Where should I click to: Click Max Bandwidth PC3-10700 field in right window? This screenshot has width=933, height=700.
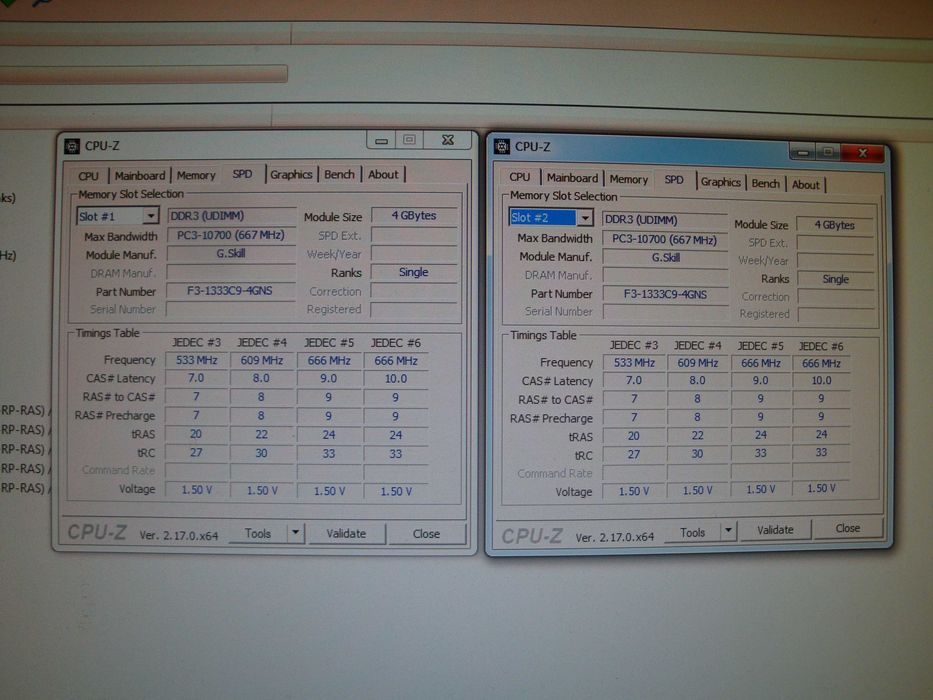[665, 239]
